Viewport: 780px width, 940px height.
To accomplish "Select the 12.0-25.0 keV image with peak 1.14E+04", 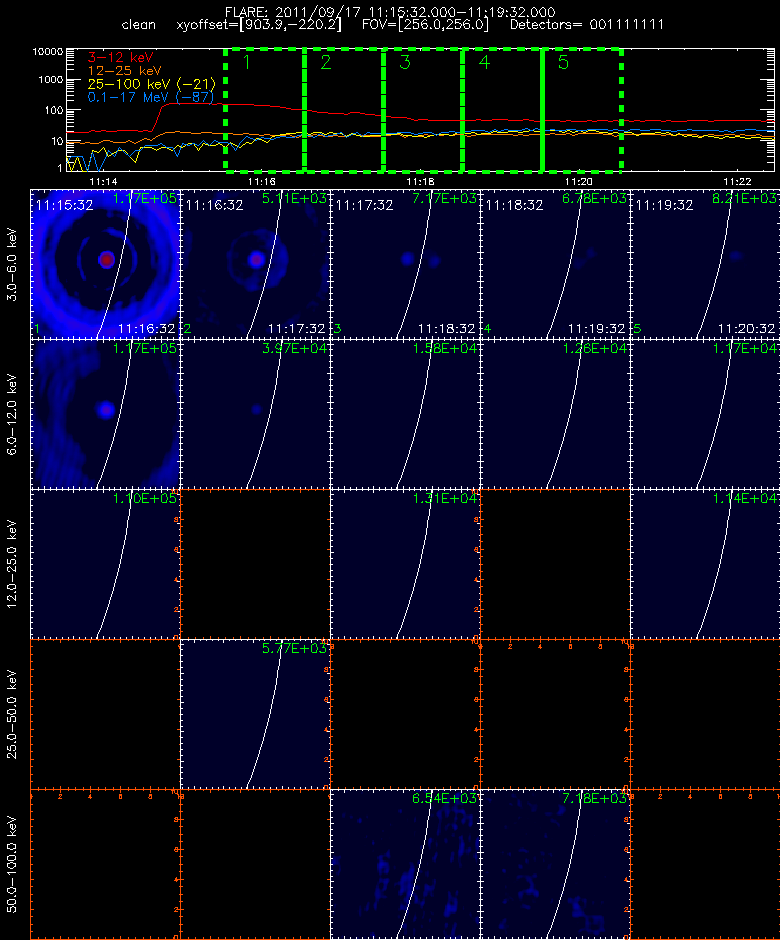I will [705, 564].
